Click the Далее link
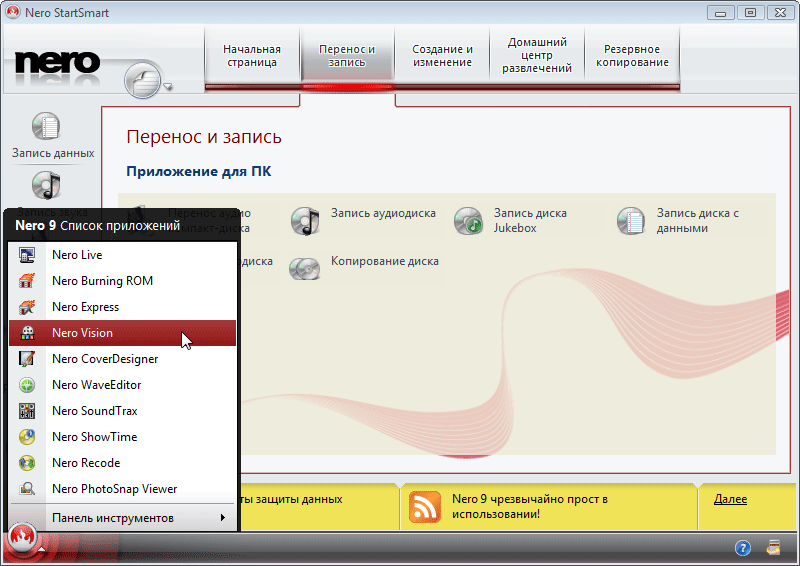The width and height of the screenshot is (800, 566). (x=730, y=499)
